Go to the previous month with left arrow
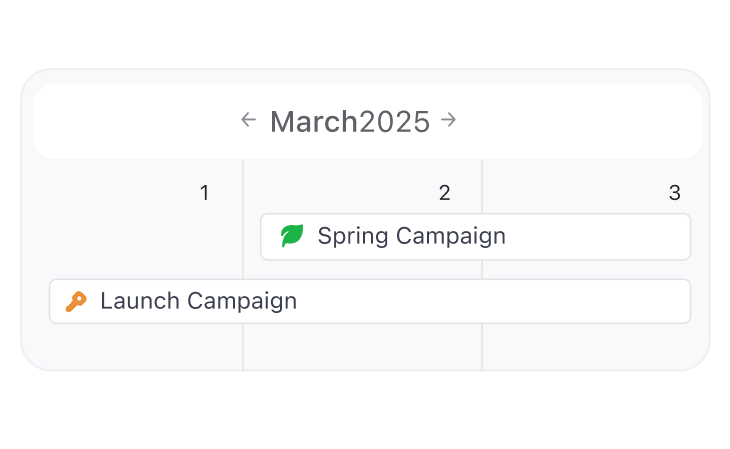730x449 pixels. pos(249,120)
